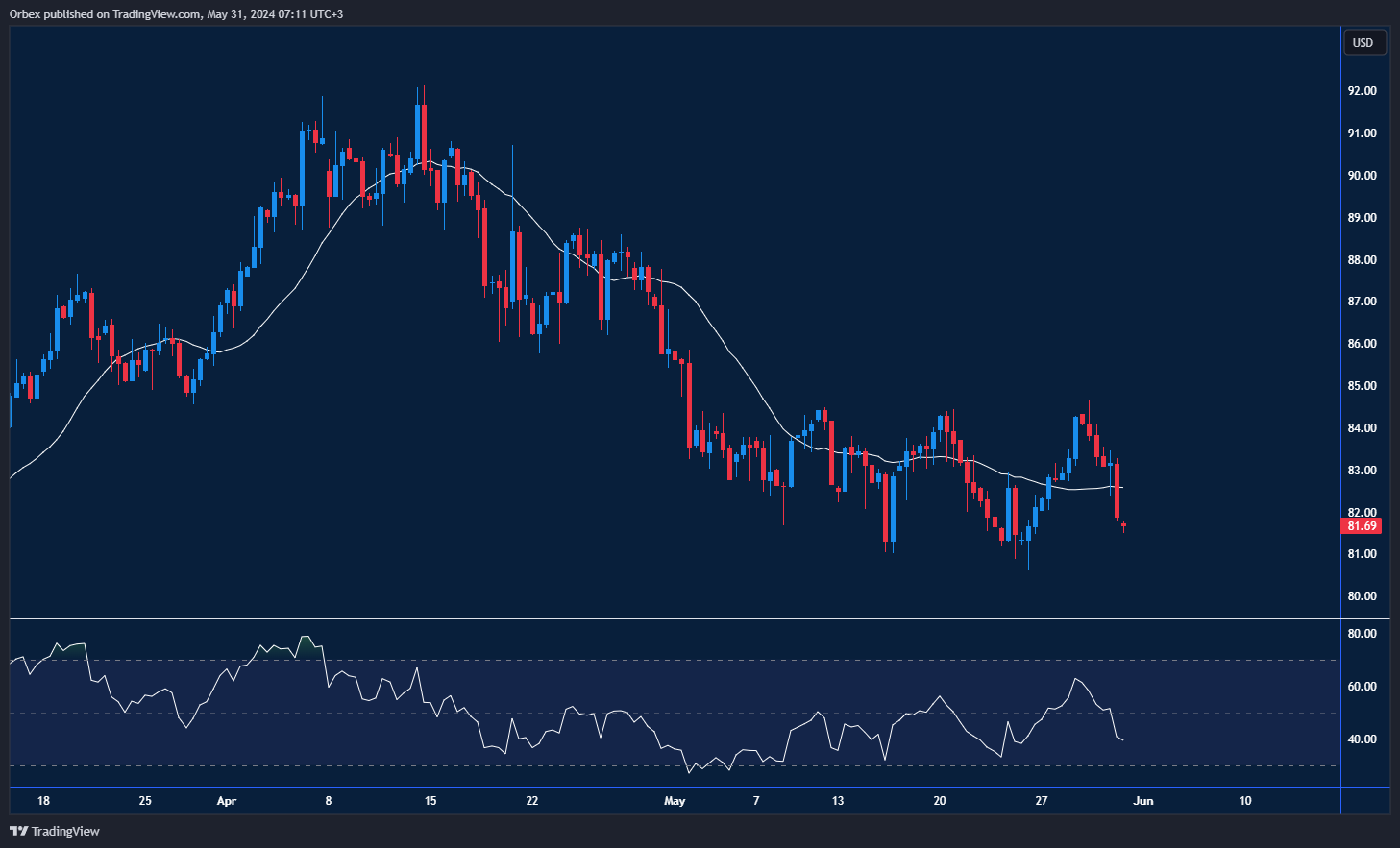Click the 27 date label on time axis
1400x848 pixels.
click(x=1042, y=801)
